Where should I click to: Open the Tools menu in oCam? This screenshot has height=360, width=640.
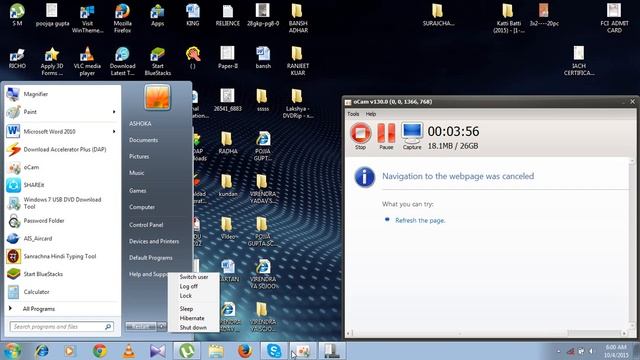[353, 114]
